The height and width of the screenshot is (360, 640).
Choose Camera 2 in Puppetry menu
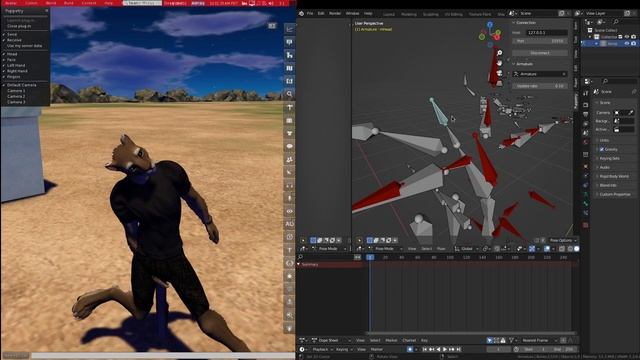(16, 96)
